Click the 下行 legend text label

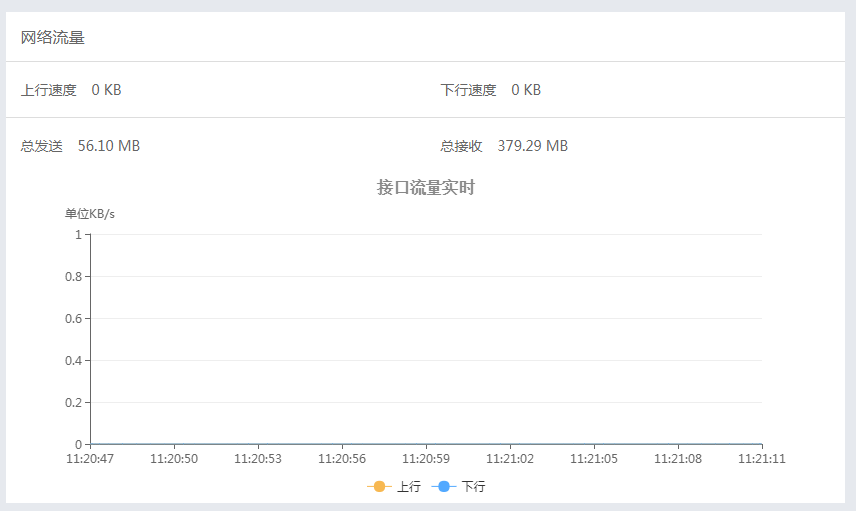point(473,487)
